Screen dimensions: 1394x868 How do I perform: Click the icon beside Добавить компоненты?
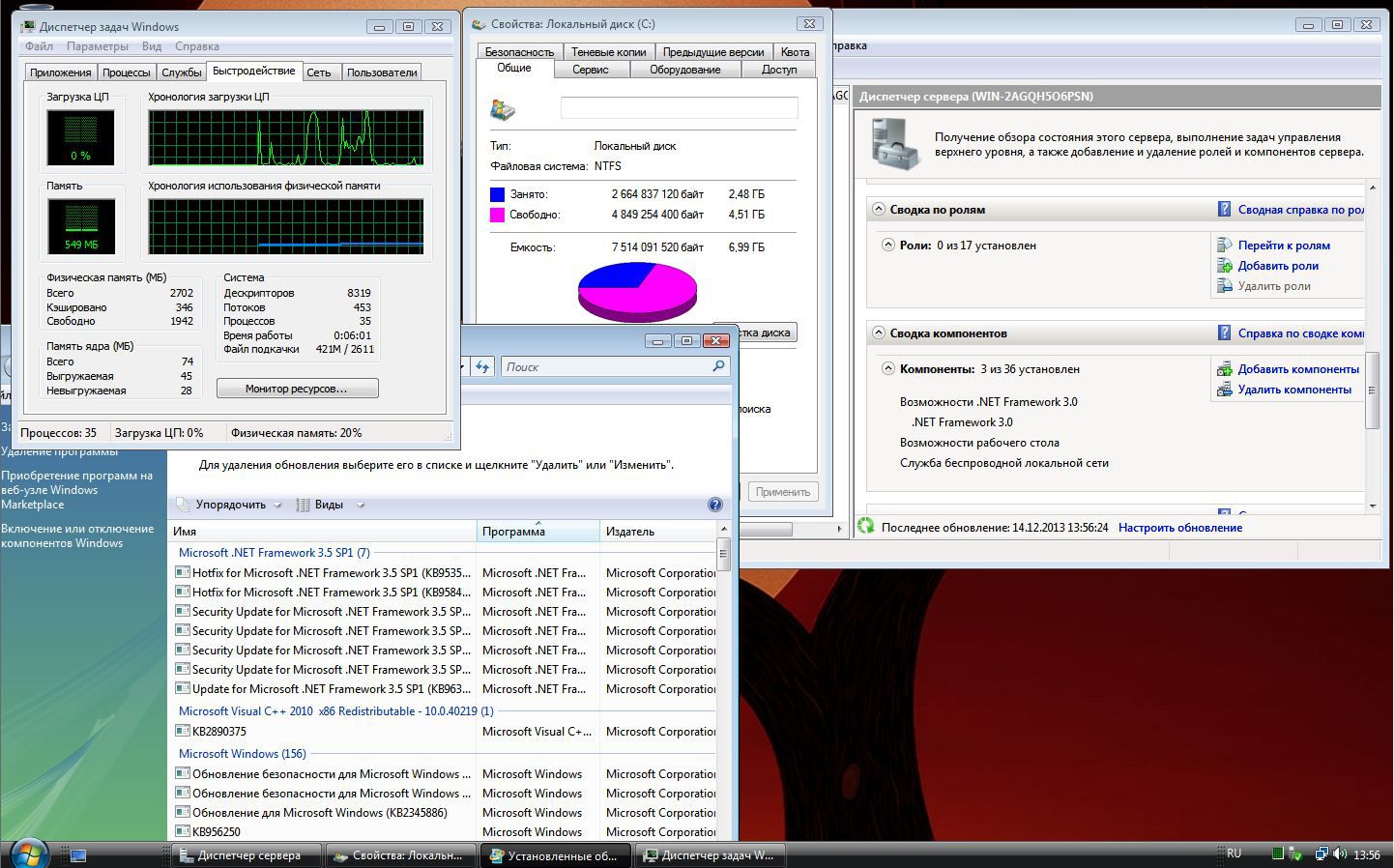pos(1224,369)
